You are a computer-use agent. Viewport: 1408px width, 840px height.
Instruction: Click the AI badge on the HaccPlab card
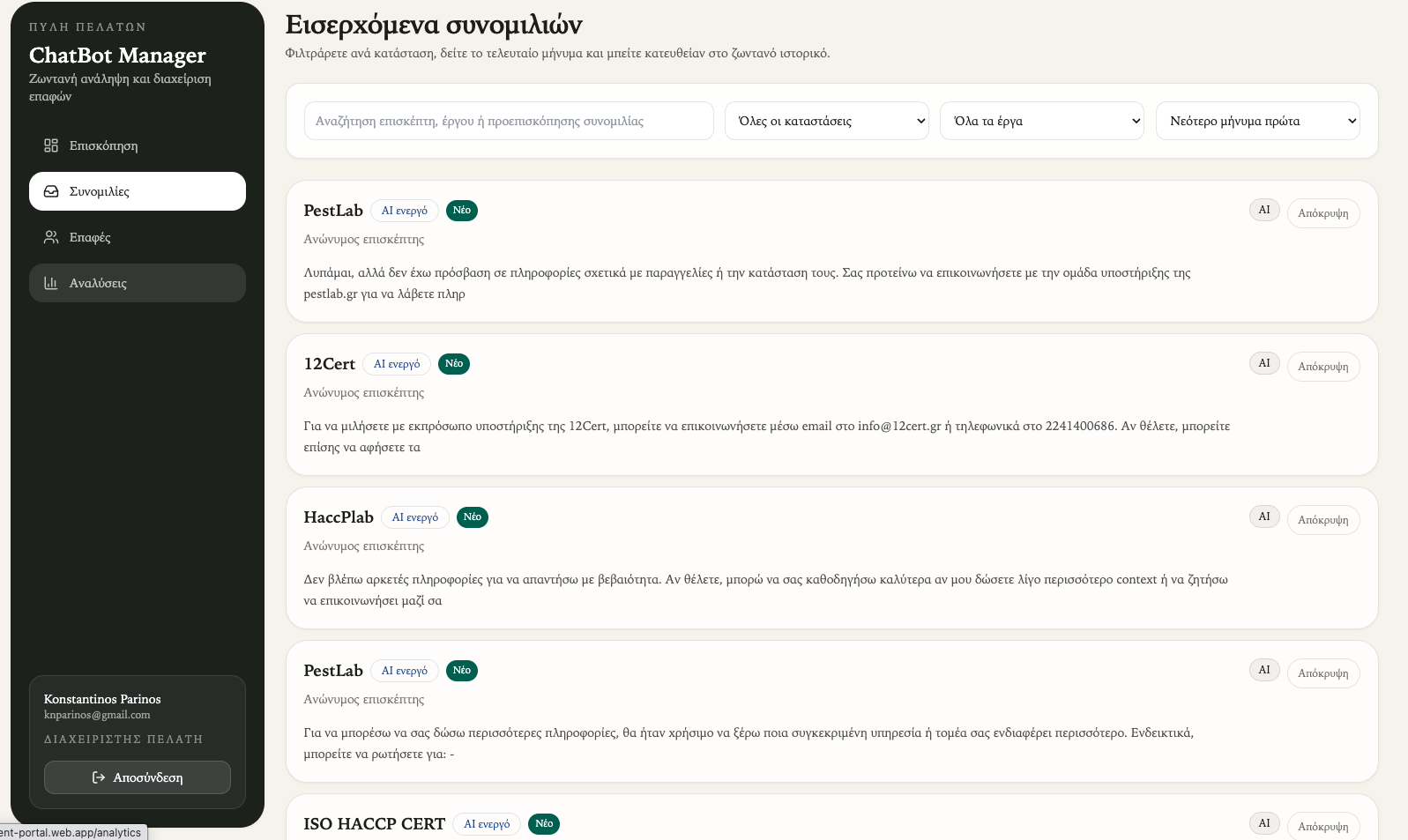click(x=1264, y=517)
